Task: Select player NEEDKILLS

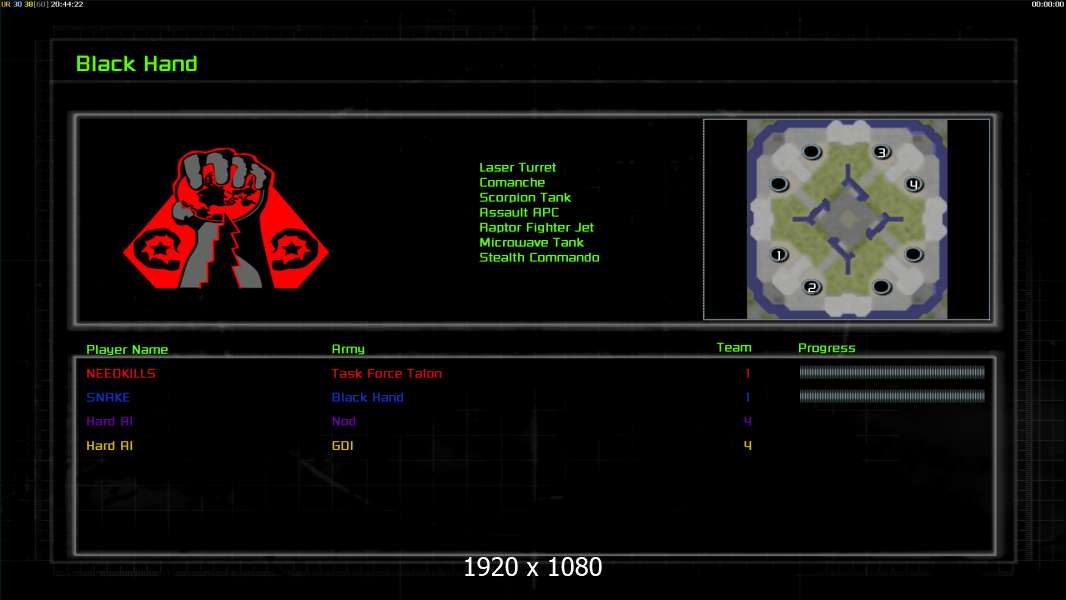Action: [x=121, y=373]
